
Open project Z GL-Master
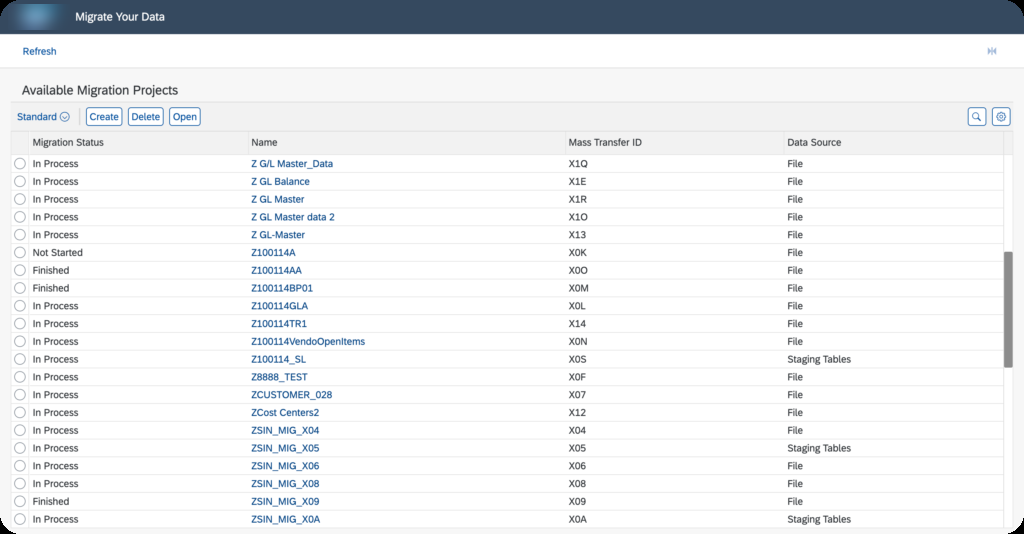click(278, 235)
